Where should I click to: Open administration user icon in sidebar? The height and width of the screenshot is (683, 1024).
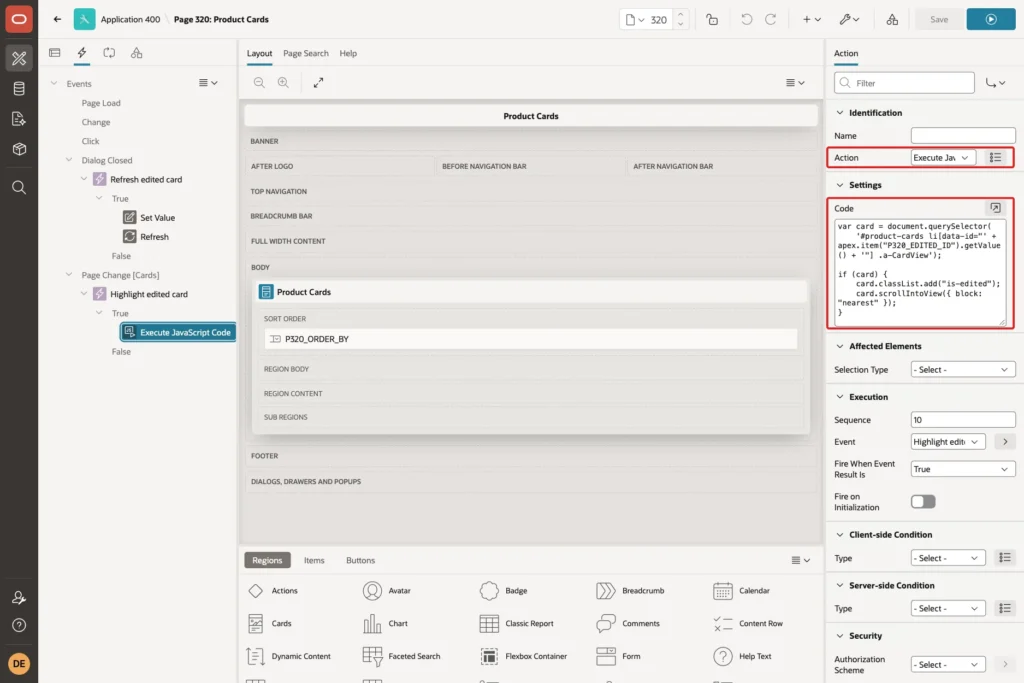click(19, 597)
